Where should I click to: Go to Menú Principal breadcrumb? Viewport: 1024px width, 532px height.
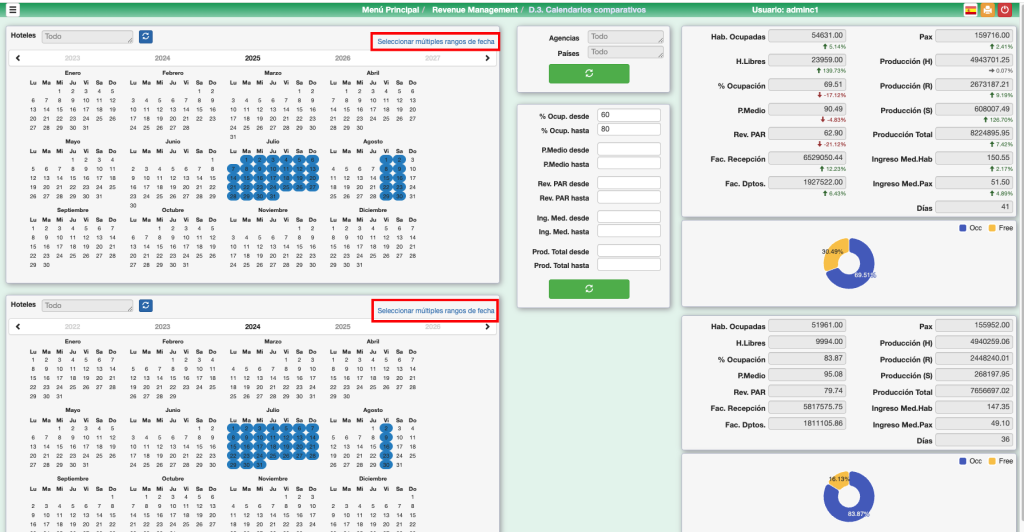pyautogui.click(x=388, y=10)
